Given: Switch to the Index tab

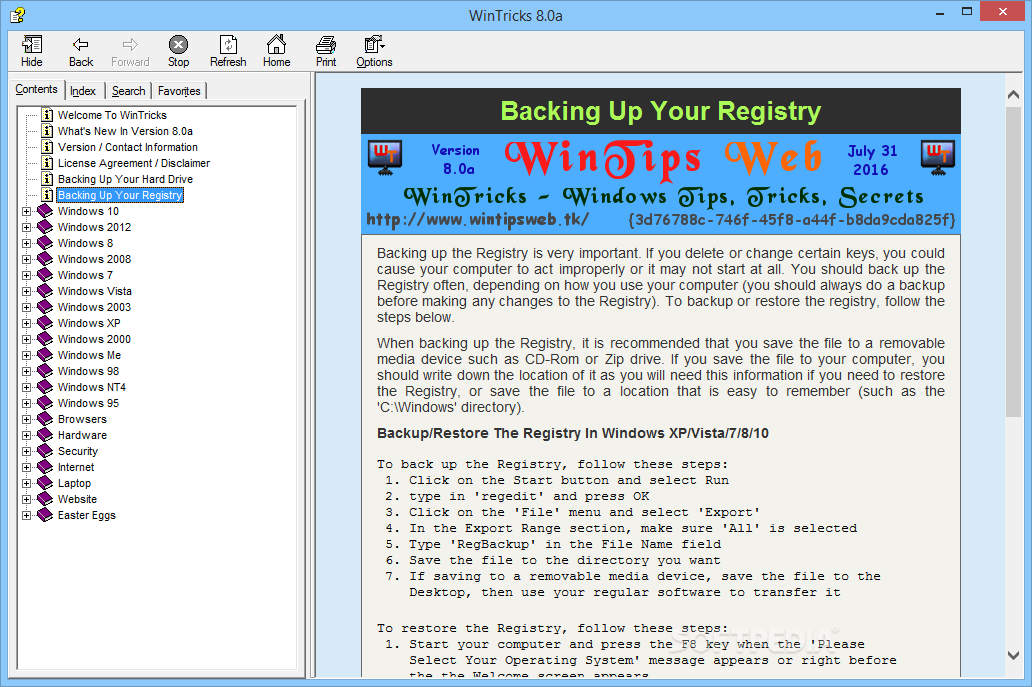Looking at the screenshot, I should click(83, 91).
